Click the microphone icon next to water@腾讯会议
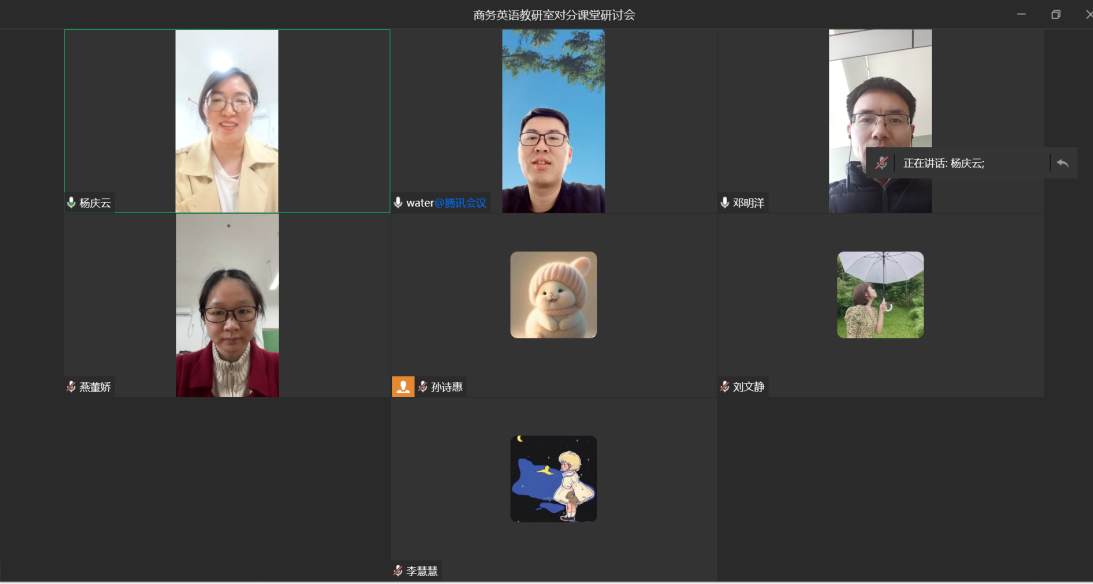Screen dimensions: 1093x584 (398, 203)
